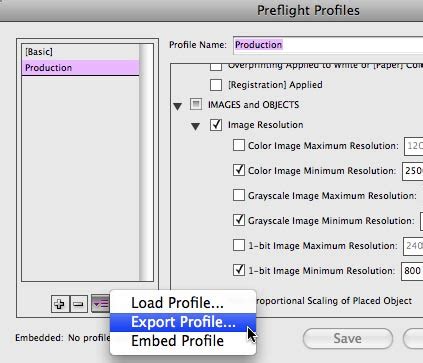Uncheck 1-bit Image Minimum Resolution
Screen dimensions: 423x363
click(239, 270)
